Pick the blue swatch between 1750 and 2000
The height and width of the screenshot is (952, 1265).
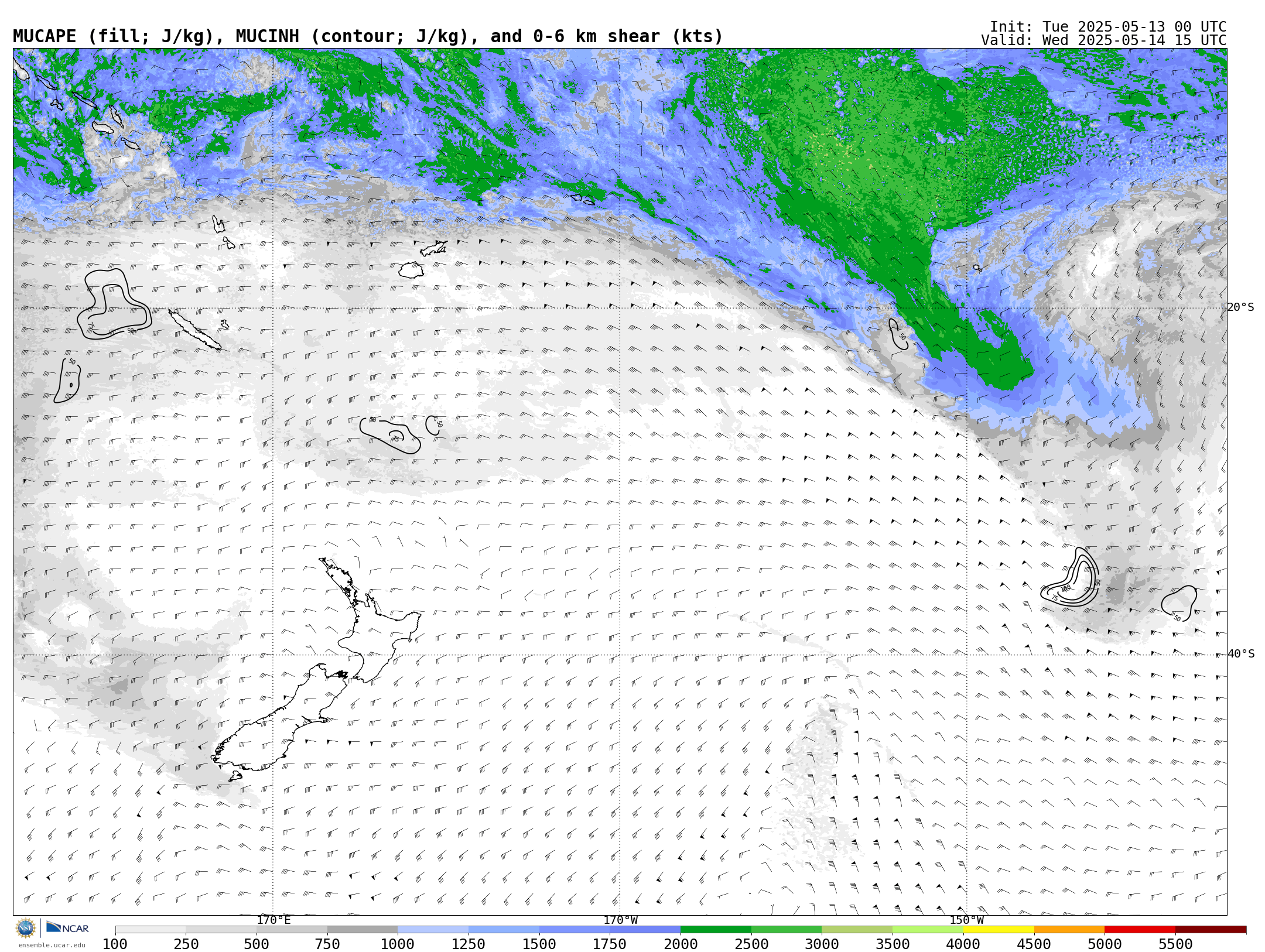coord(645,930)
